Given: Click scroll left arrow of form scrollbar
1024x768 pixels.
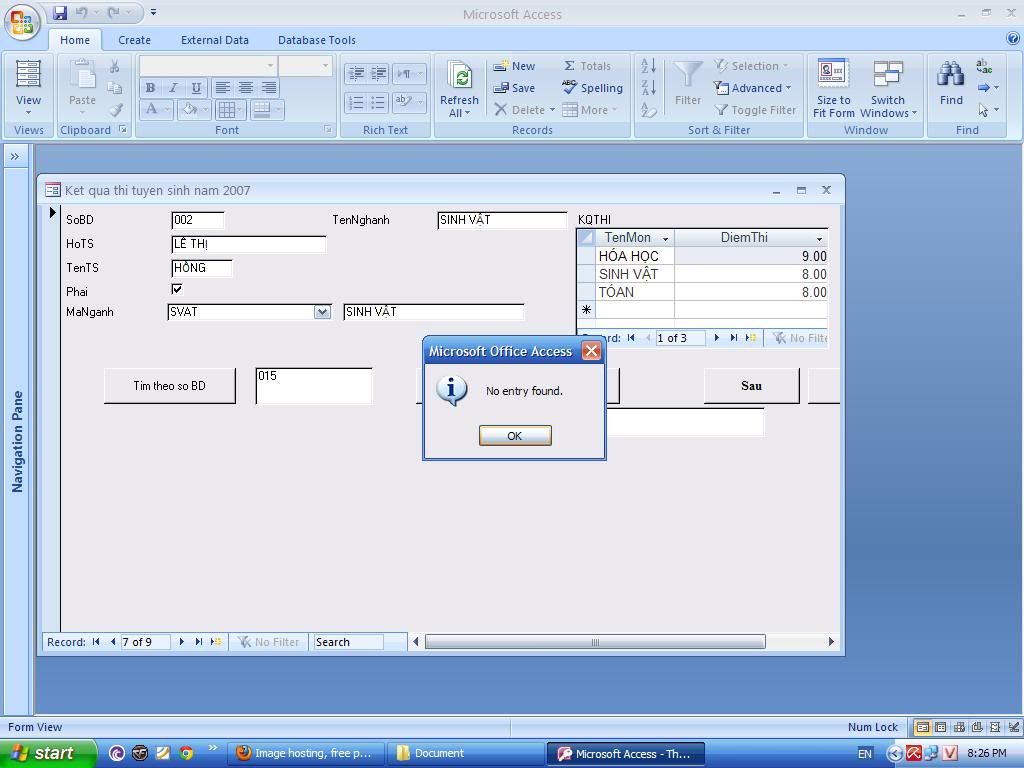Looking at the screenshot, I should point(415,642).
